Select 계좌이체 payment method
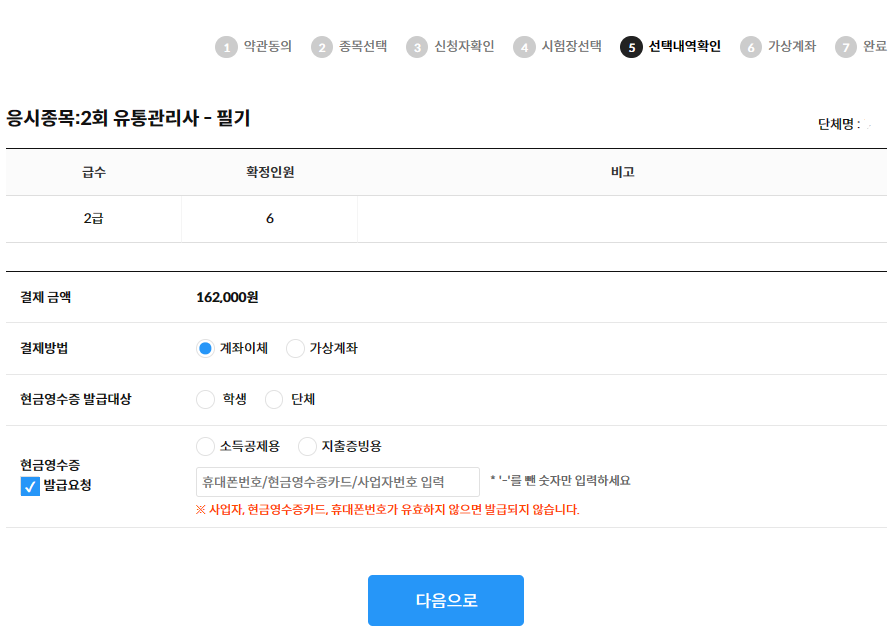Viewport: 896px width, 635px height. point(206,349)
